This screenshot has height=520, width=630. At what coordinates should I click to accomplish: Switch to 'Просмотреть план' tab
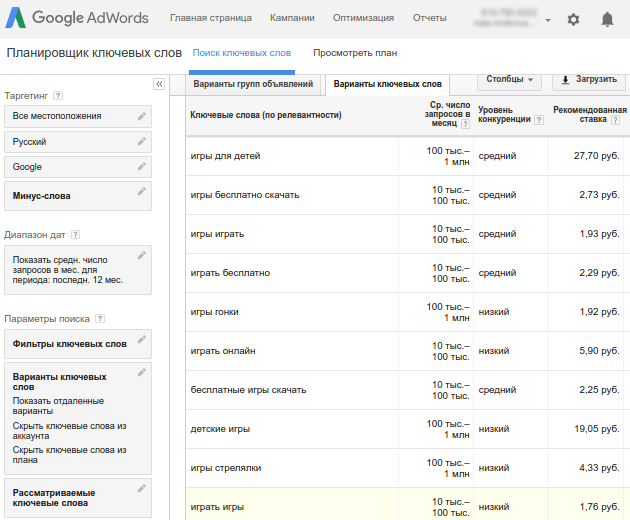tap(355, 53)
